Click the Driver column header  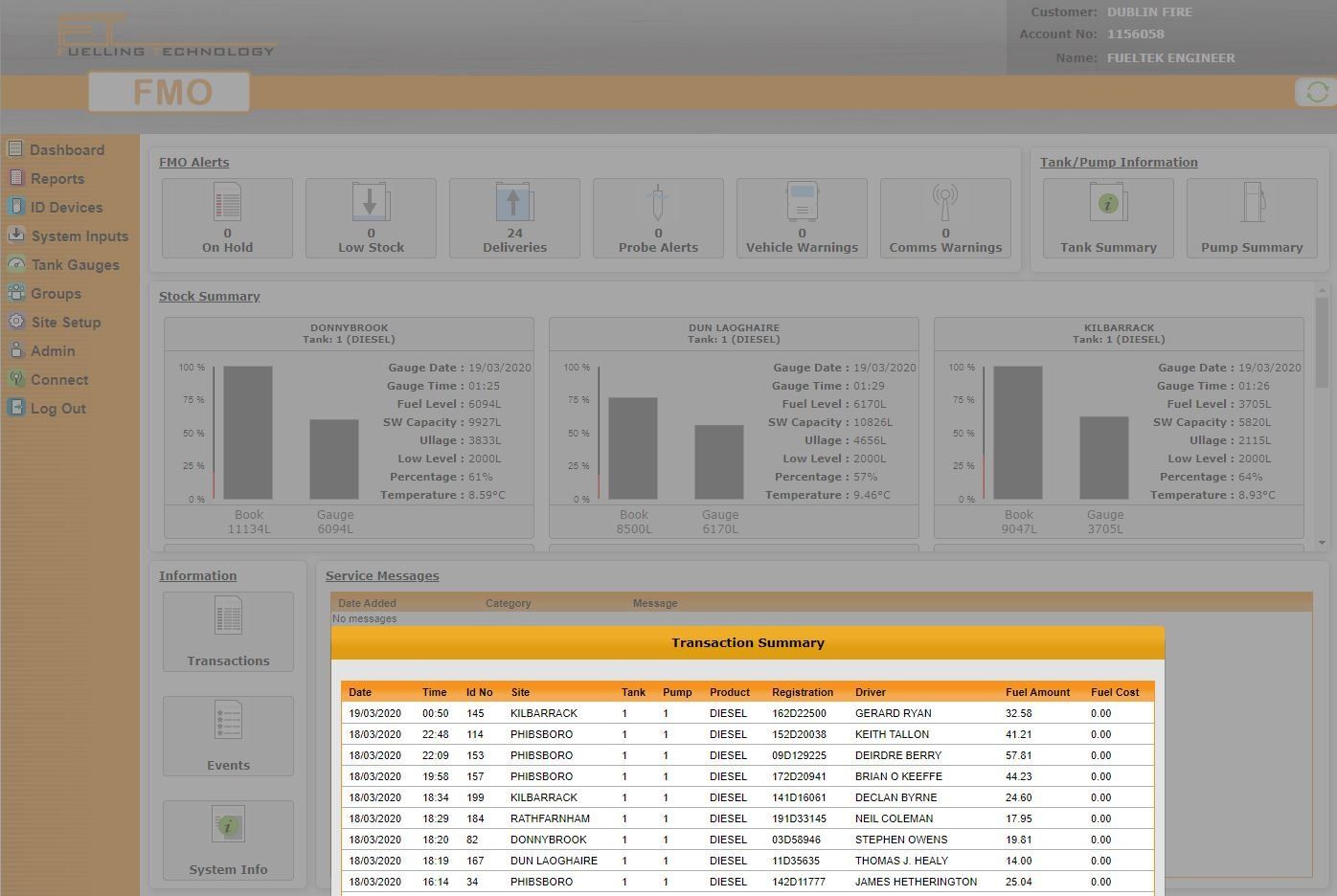pyautogui.click(x=871, y=692)
